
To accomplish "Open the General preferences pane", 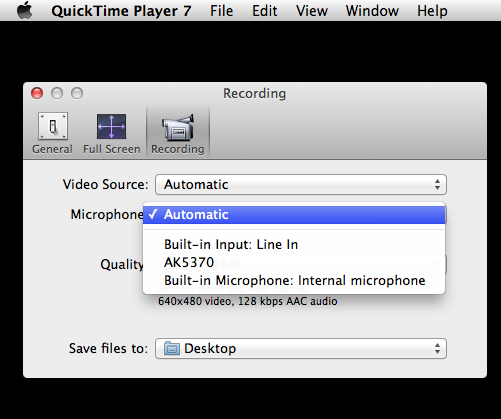I will 52,133.
